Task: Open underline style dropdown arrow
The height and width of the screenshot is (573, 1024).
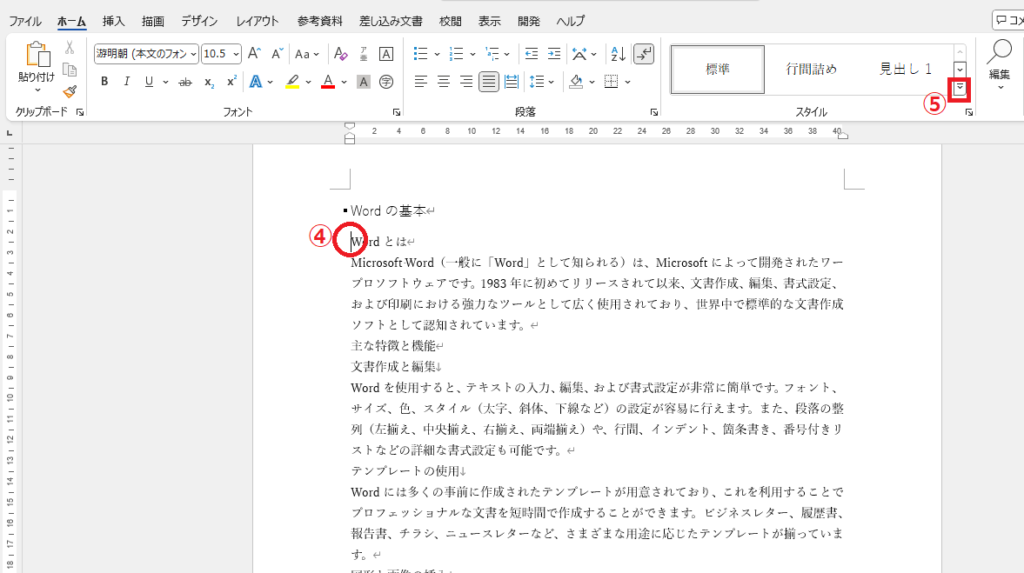Action: (x=165, y=82)
